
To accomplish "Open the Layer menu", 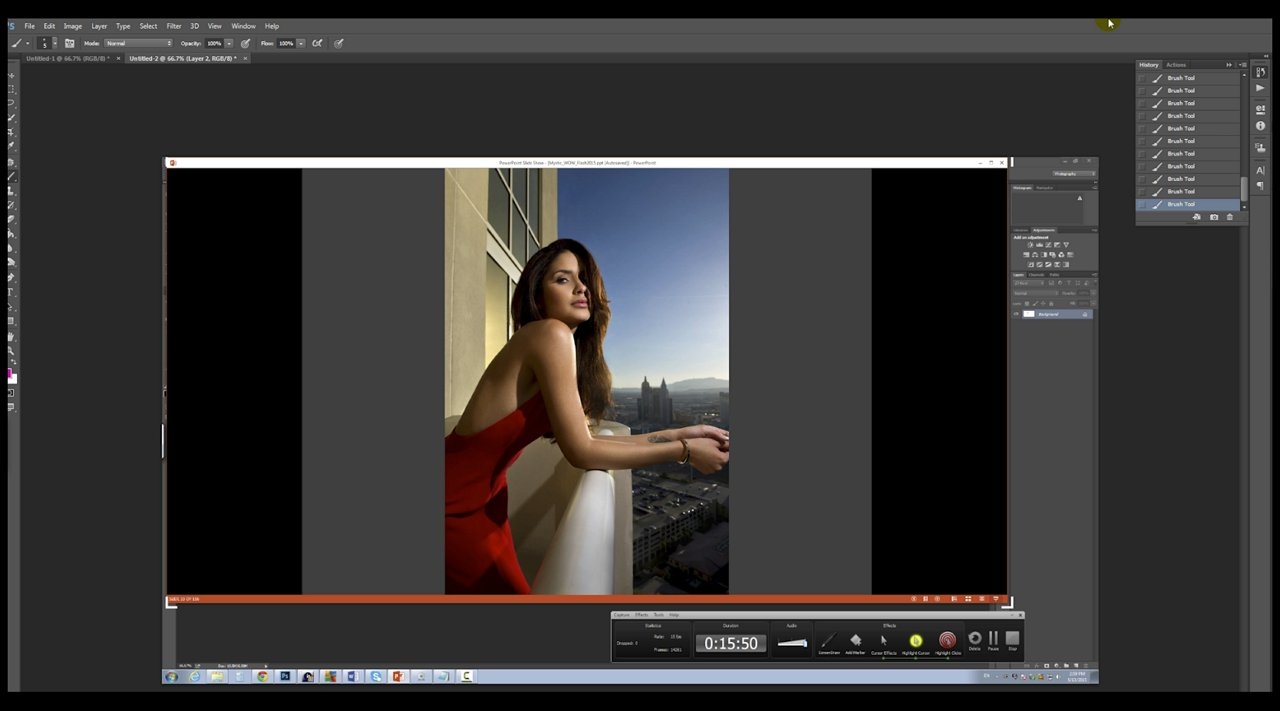I will [x=99, y=26].
